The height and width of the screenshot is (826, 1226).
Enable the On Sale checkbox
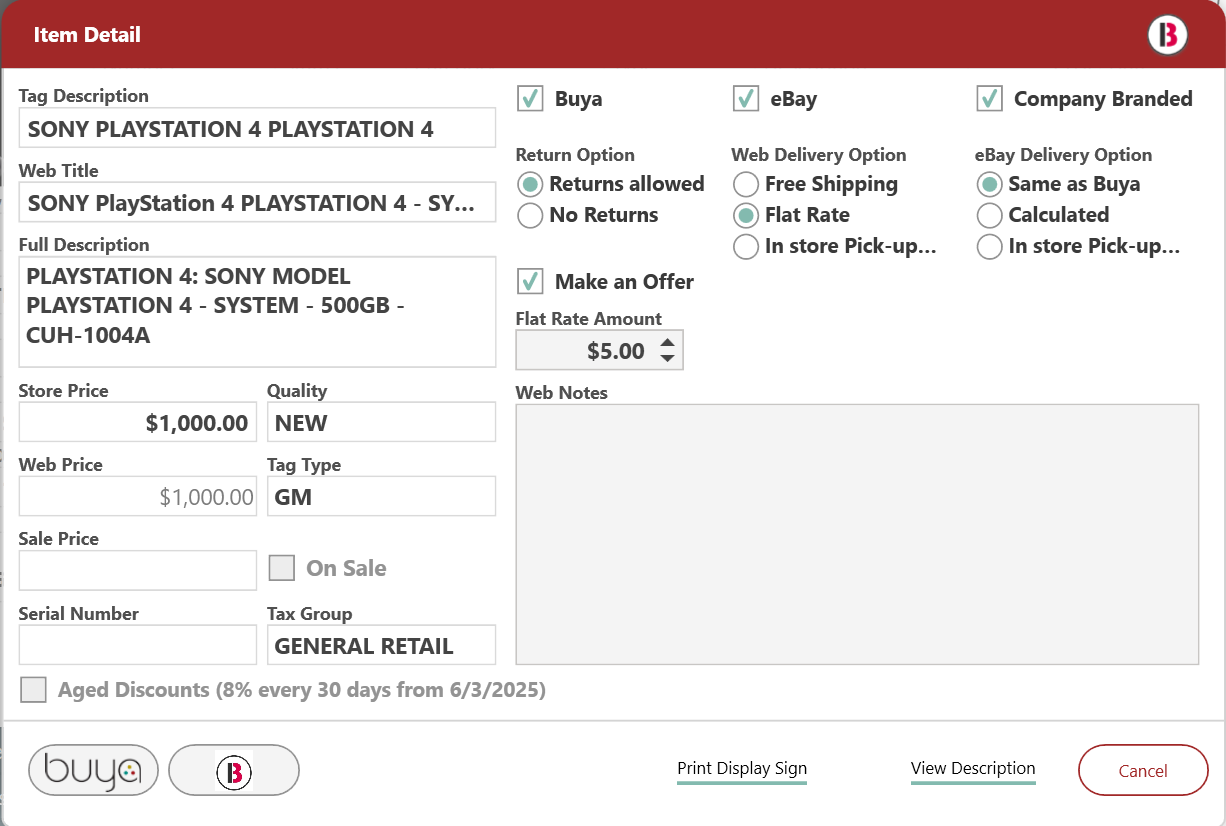282,568
